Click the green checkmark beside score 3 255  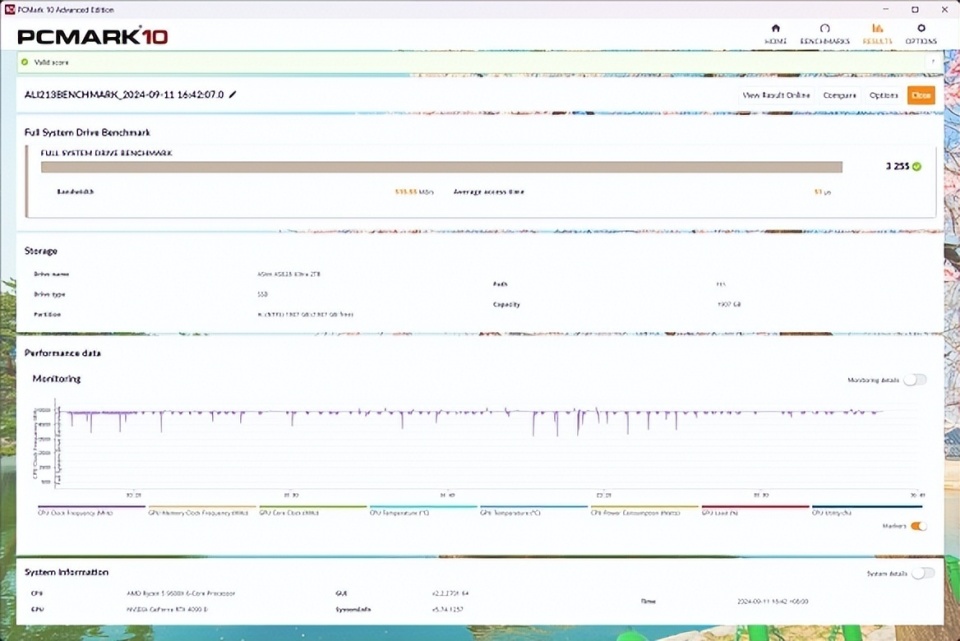(917, 167)
